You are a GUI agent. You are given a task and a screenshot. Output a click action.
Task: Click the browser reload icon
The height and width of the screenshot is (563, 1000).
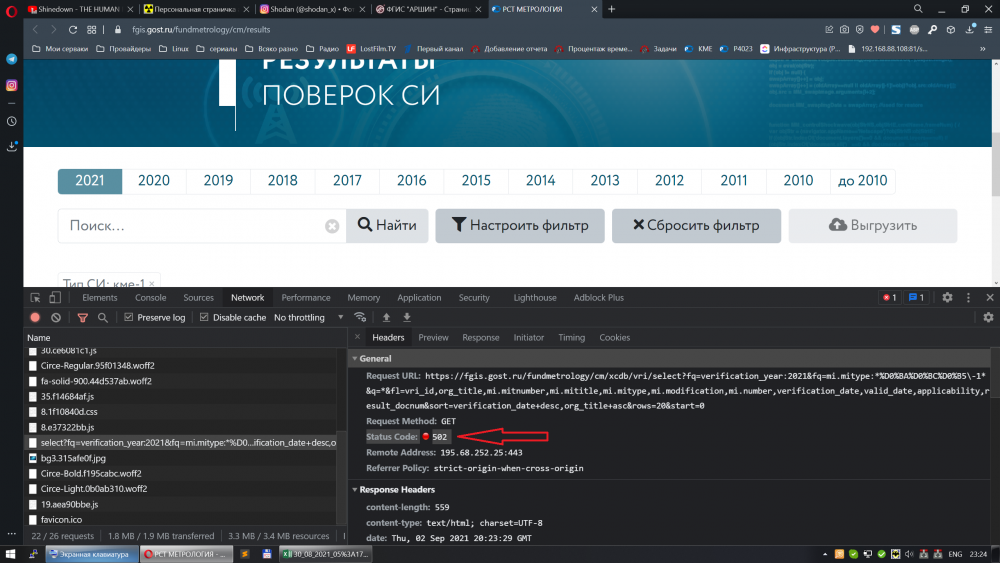[x=73, y=29]
